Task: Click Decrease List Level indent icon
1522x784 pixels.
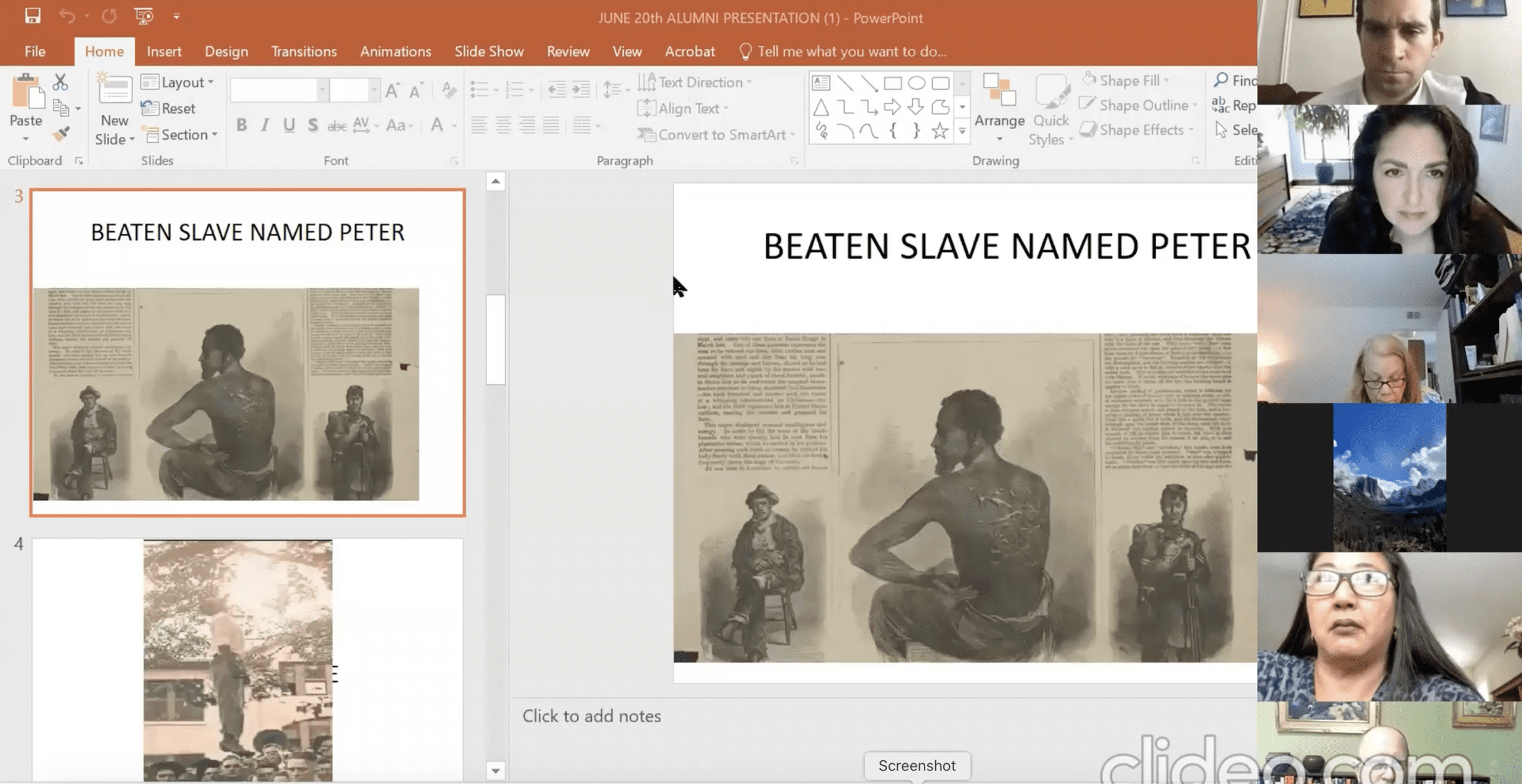Action: pos(556,90)
